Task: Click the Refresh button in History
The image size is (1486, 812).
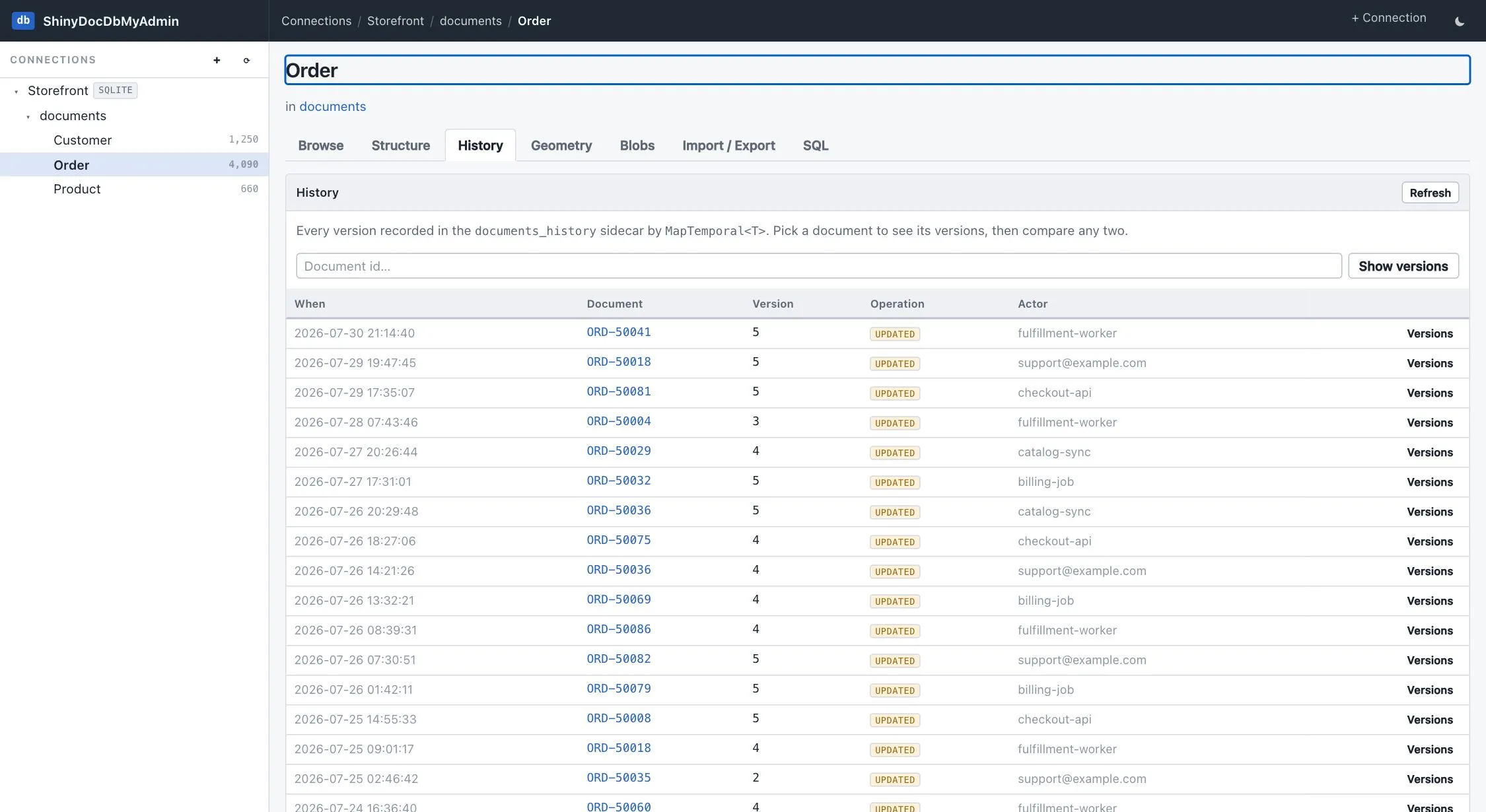Action: click(x=1430, y=193)
